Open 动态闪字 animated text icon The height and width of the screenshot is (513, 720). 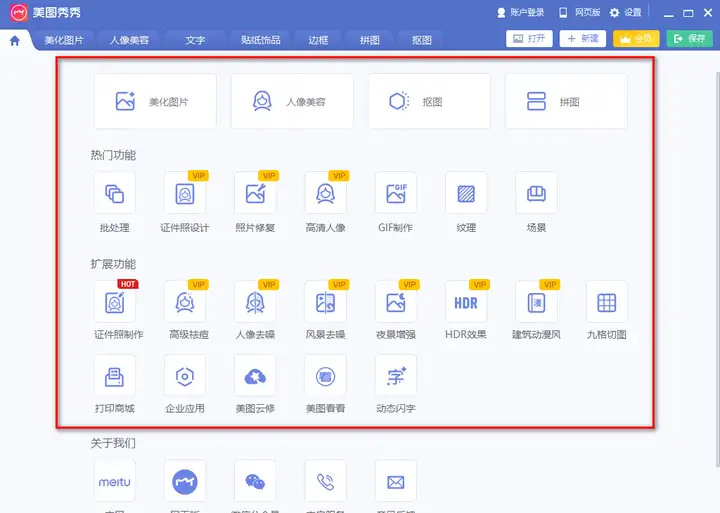point(396,376)
